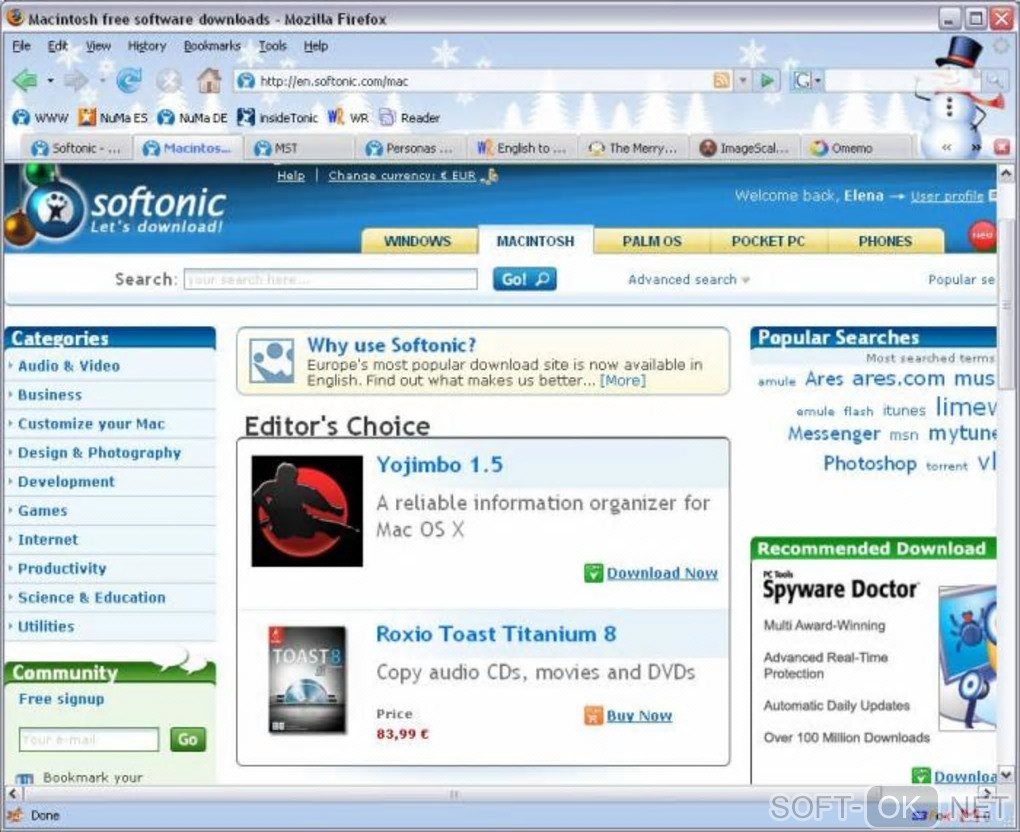This screenshot has width=1020, height=832.
Task: Click in the Your e-mail signup field
Action: tap(89, 740)
